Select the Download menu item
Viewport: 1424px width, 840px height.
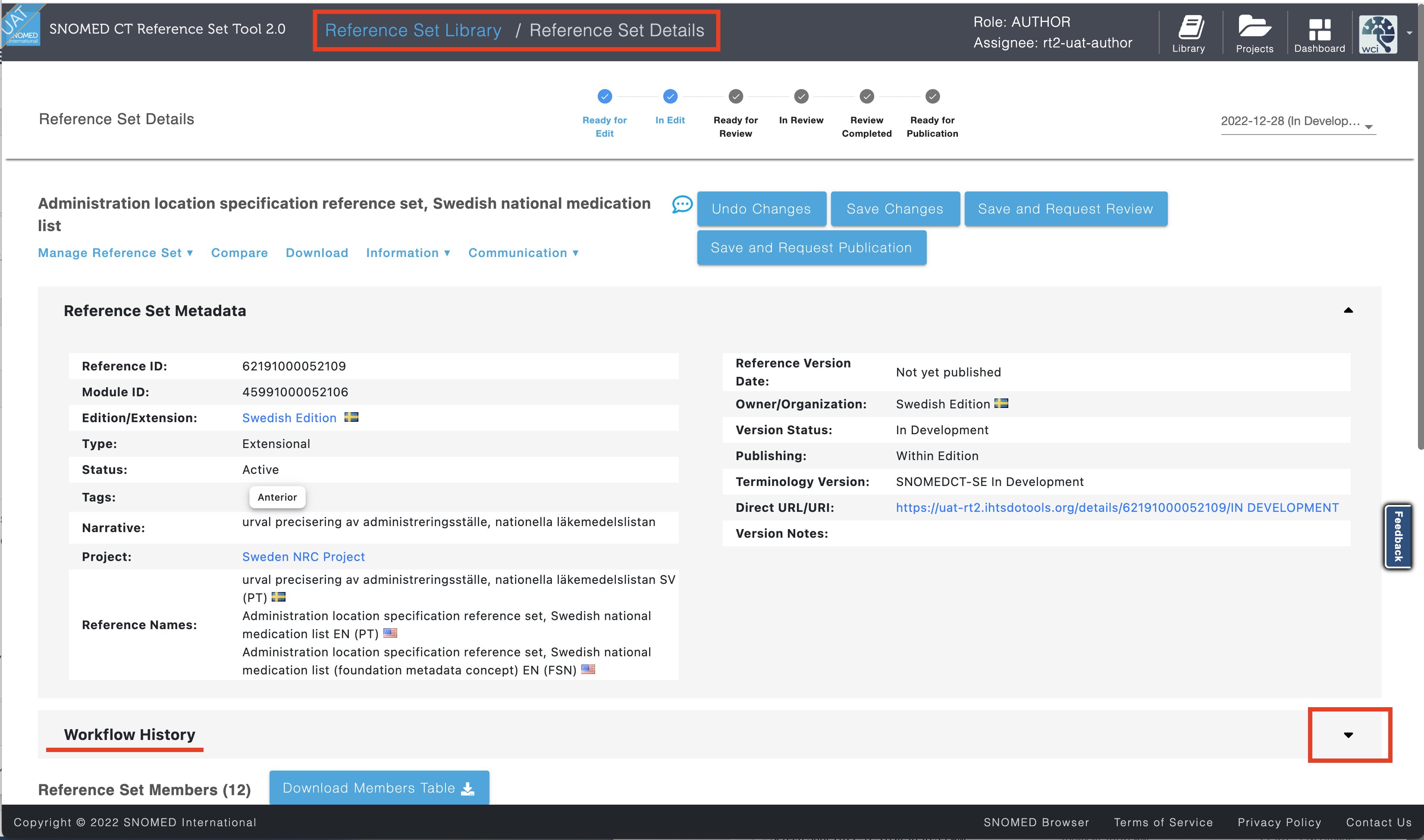pyautogui.click(x=317, y=252)
